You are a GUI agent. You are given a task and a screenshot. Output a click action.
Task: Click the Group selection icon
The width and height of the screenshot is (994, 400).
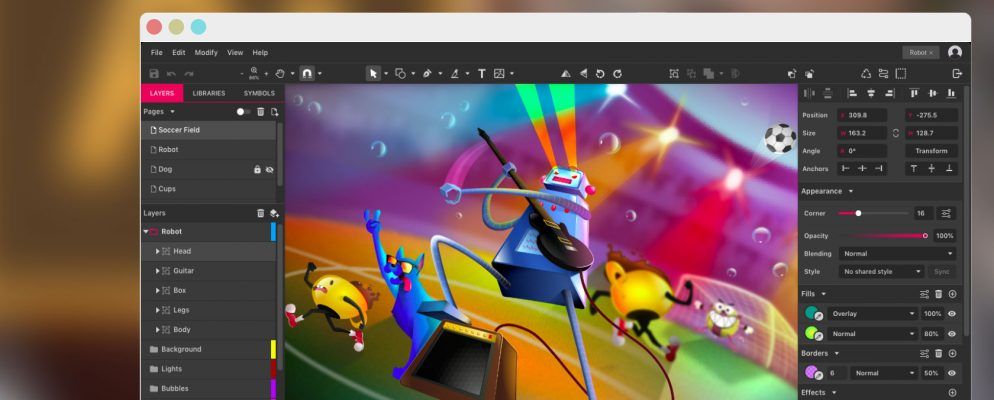674,74
